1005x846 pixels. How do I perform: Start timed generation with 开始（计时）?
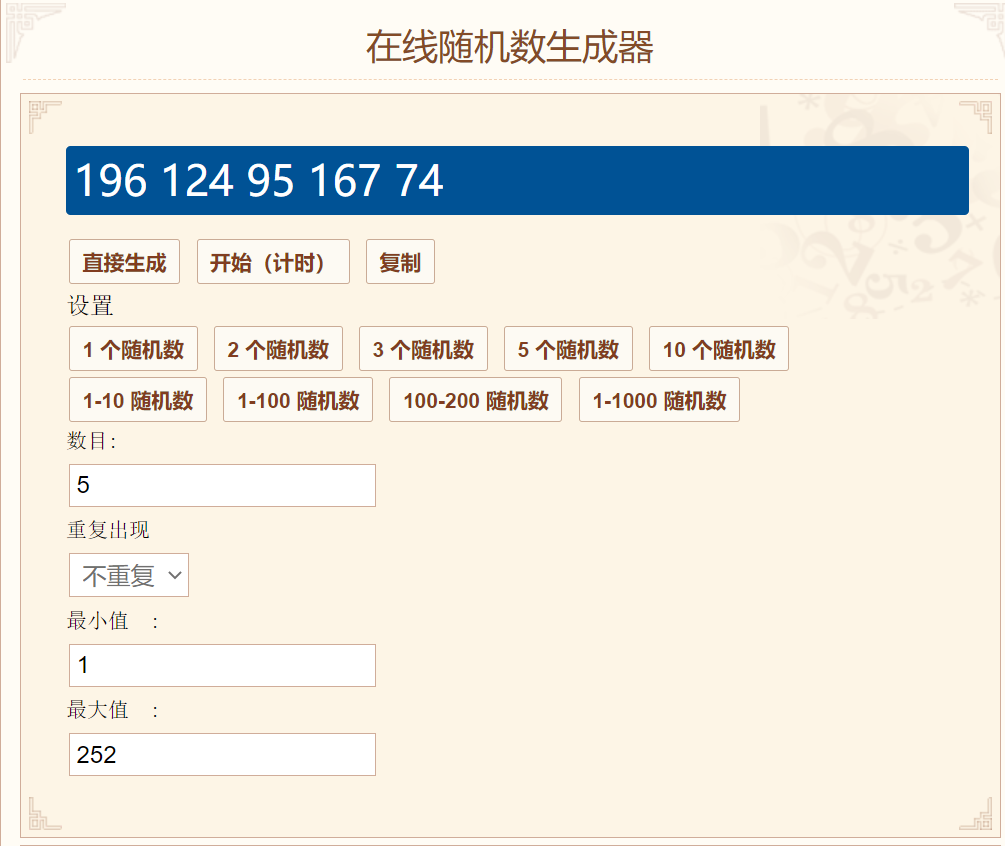(x=273, y=261)
